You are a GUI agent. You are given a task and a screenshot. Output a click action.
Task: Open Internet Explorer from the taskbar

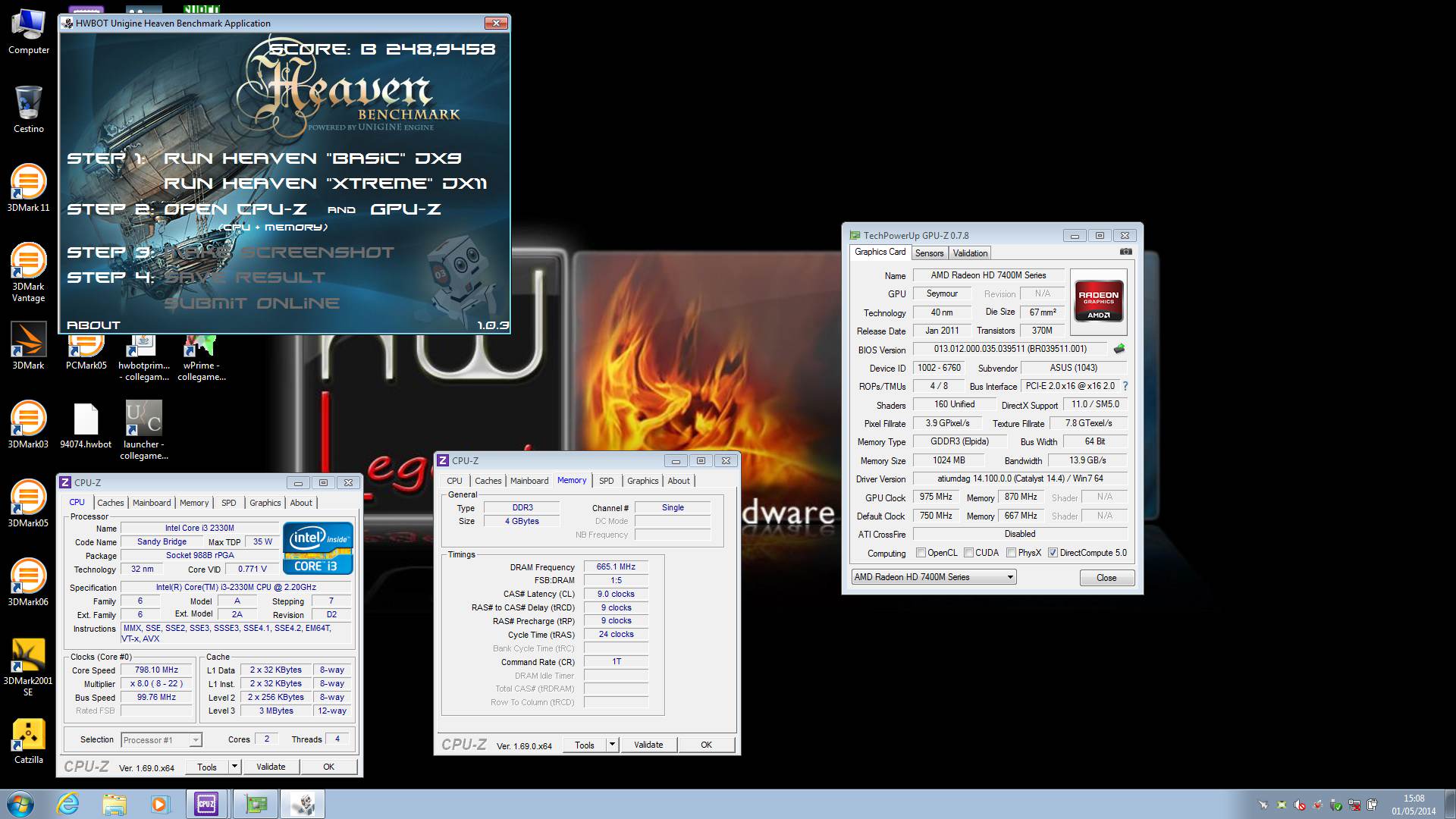coord(67,804)
